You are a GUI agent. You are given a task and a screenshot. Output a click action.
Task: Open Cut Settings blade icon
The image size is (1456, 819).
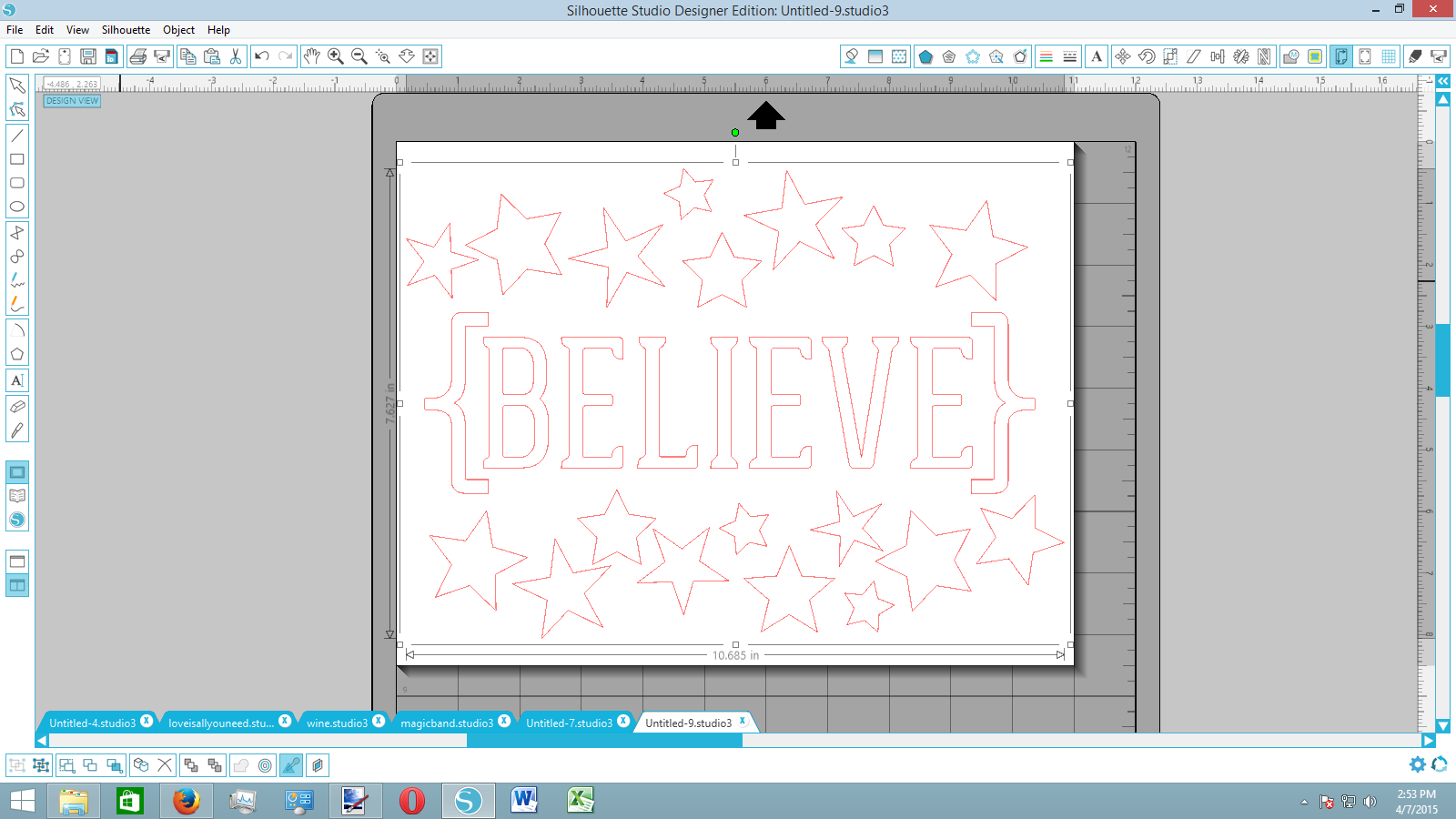(x=1415, y=56)
